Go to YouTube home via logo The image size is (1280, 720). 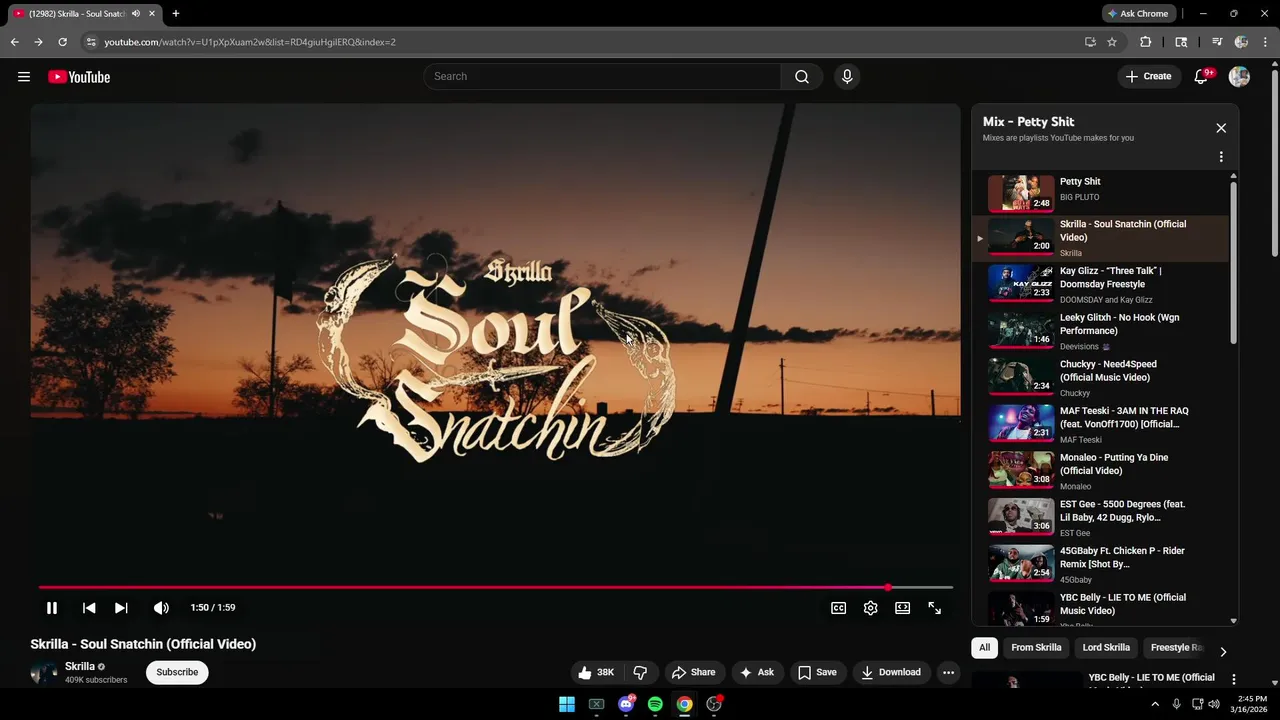point(79,77)
